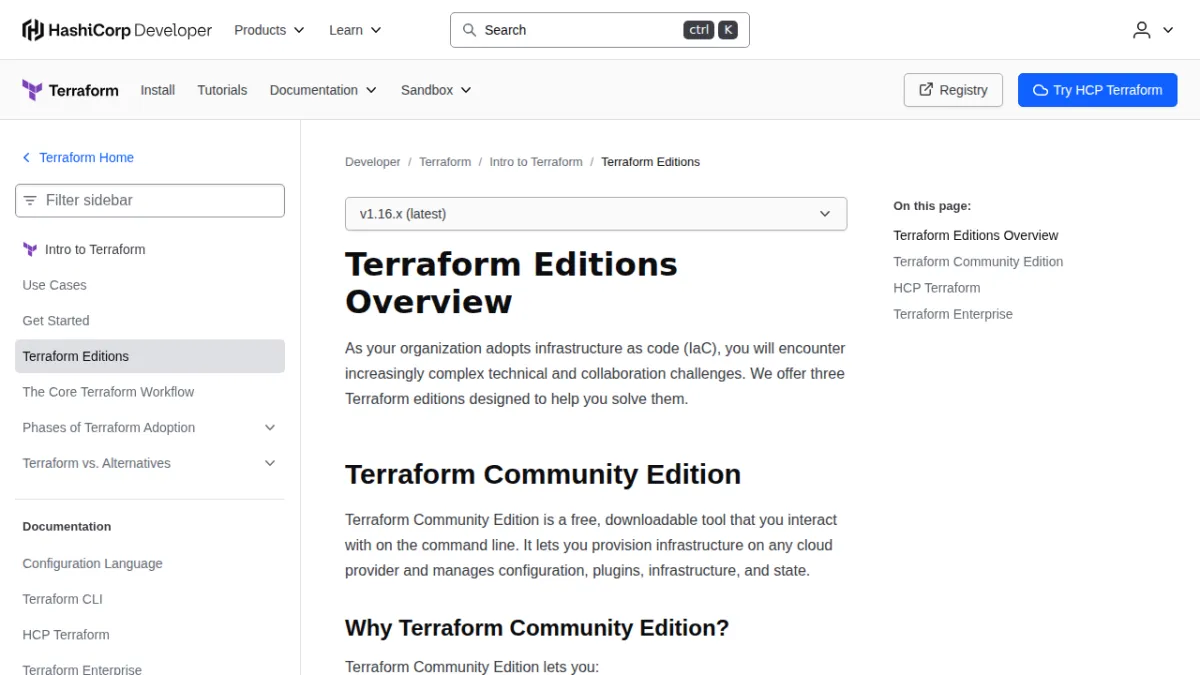Select Get Started in the sidebar
The image size is (1200, 675).
tap(150, 321)
